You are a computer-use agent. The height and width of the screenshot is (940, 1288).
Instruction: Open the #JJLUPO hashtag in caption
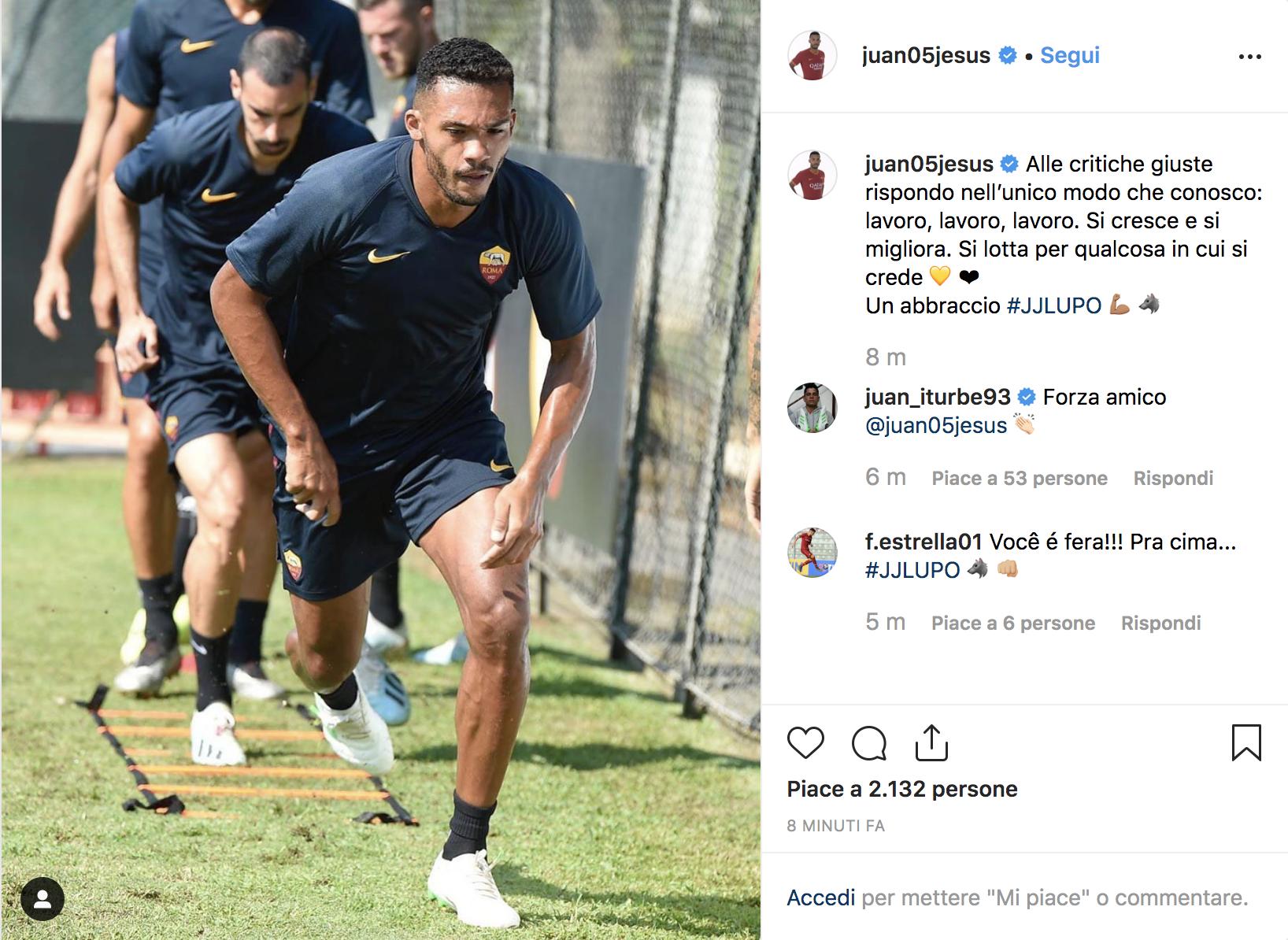pos(1054,305)
